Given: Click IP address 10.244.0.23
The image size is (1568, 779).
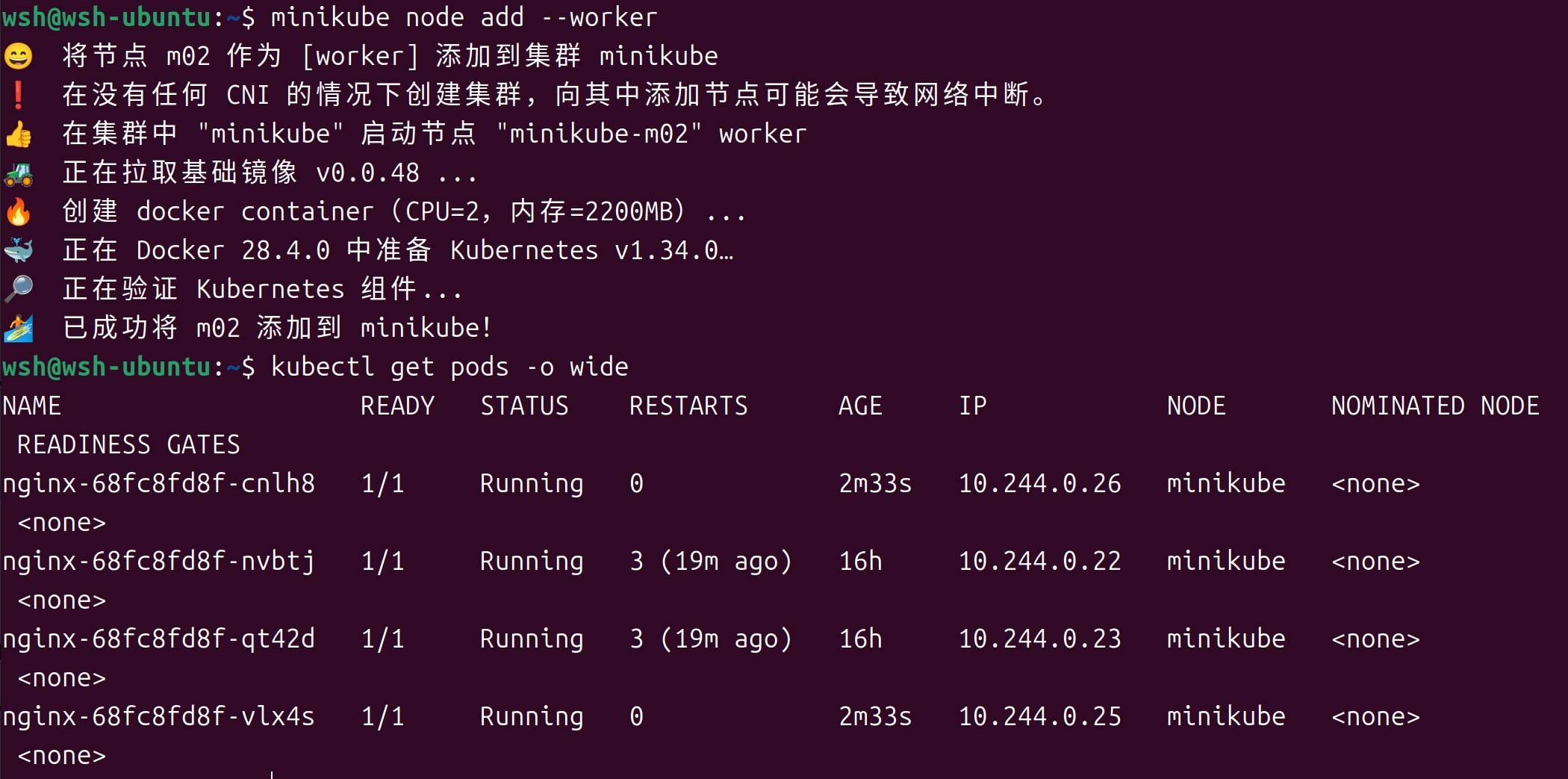Looking at the screenshot, I should (x=1040, y=639).
